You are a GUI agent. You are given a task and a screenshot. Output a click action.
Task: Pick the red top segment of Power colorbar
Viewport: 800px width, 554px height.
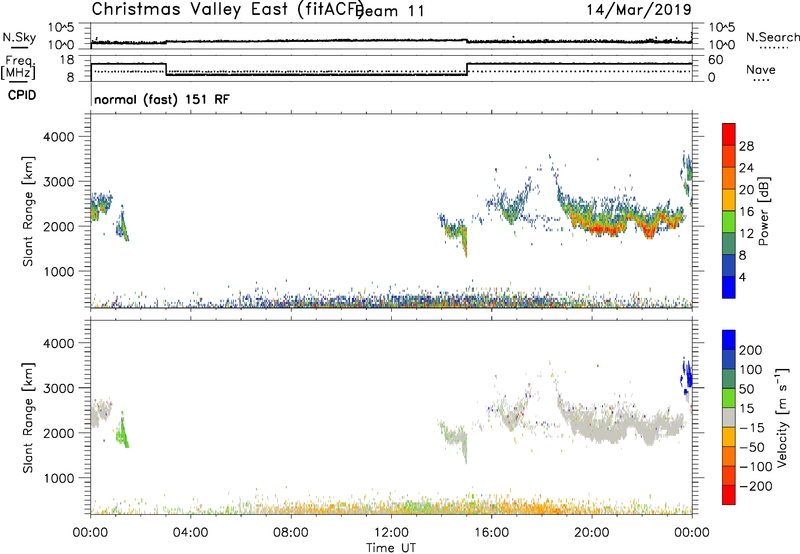[729, 135]
